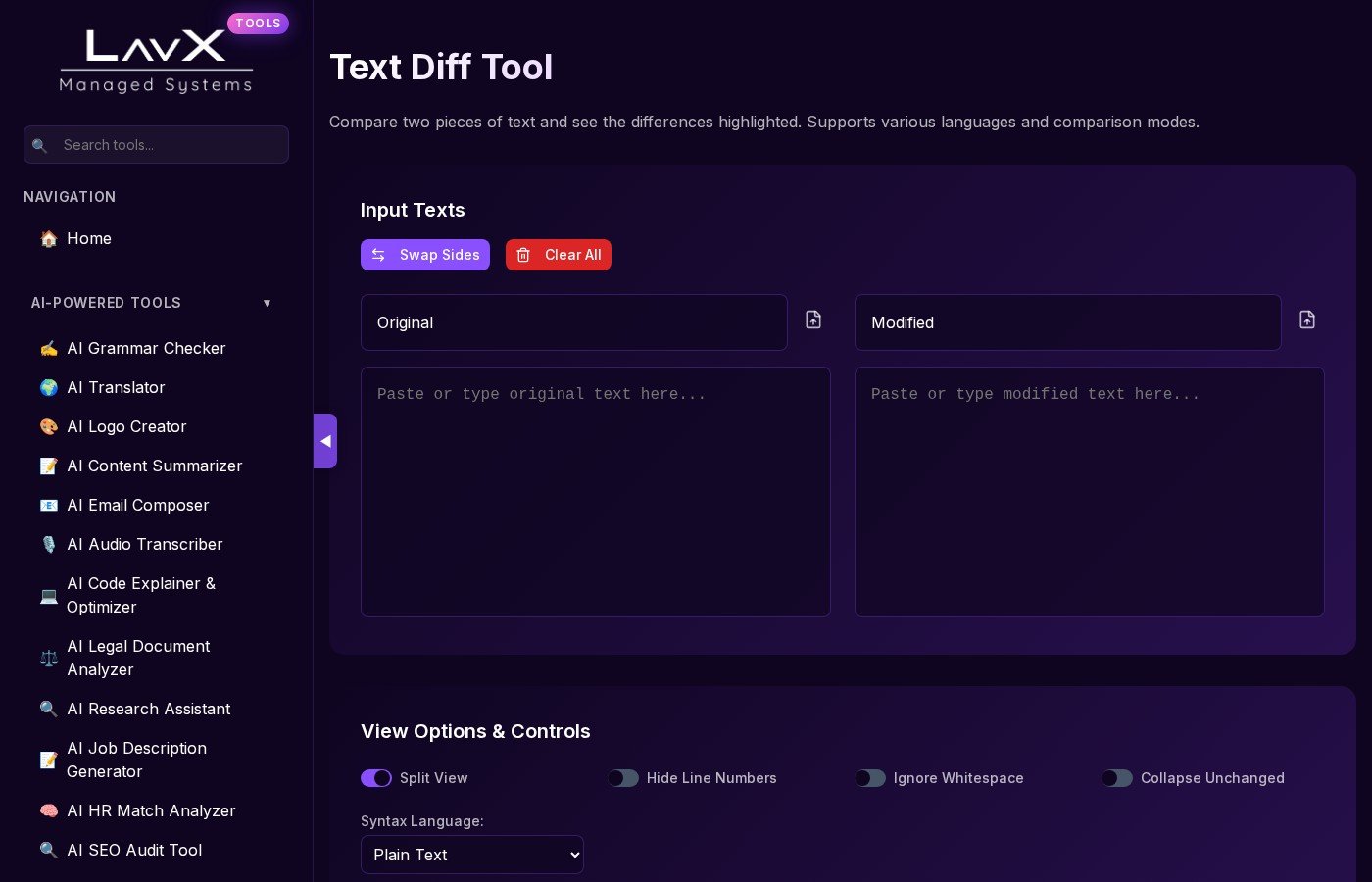This screenshot has width=1372, height=882.
Task: Click into the original text area
Action: coord(596,492)
